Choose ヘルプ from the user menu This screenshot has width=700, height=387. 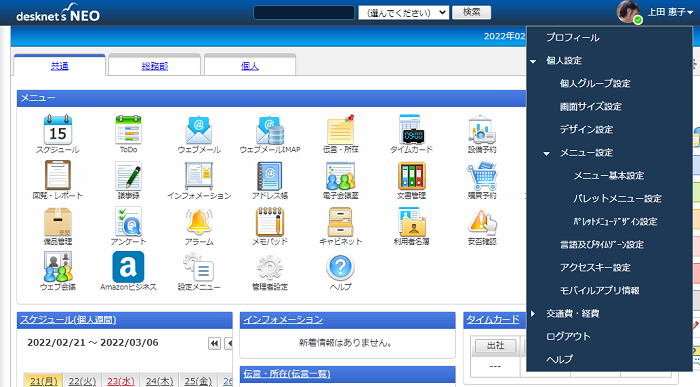point(559,359)
